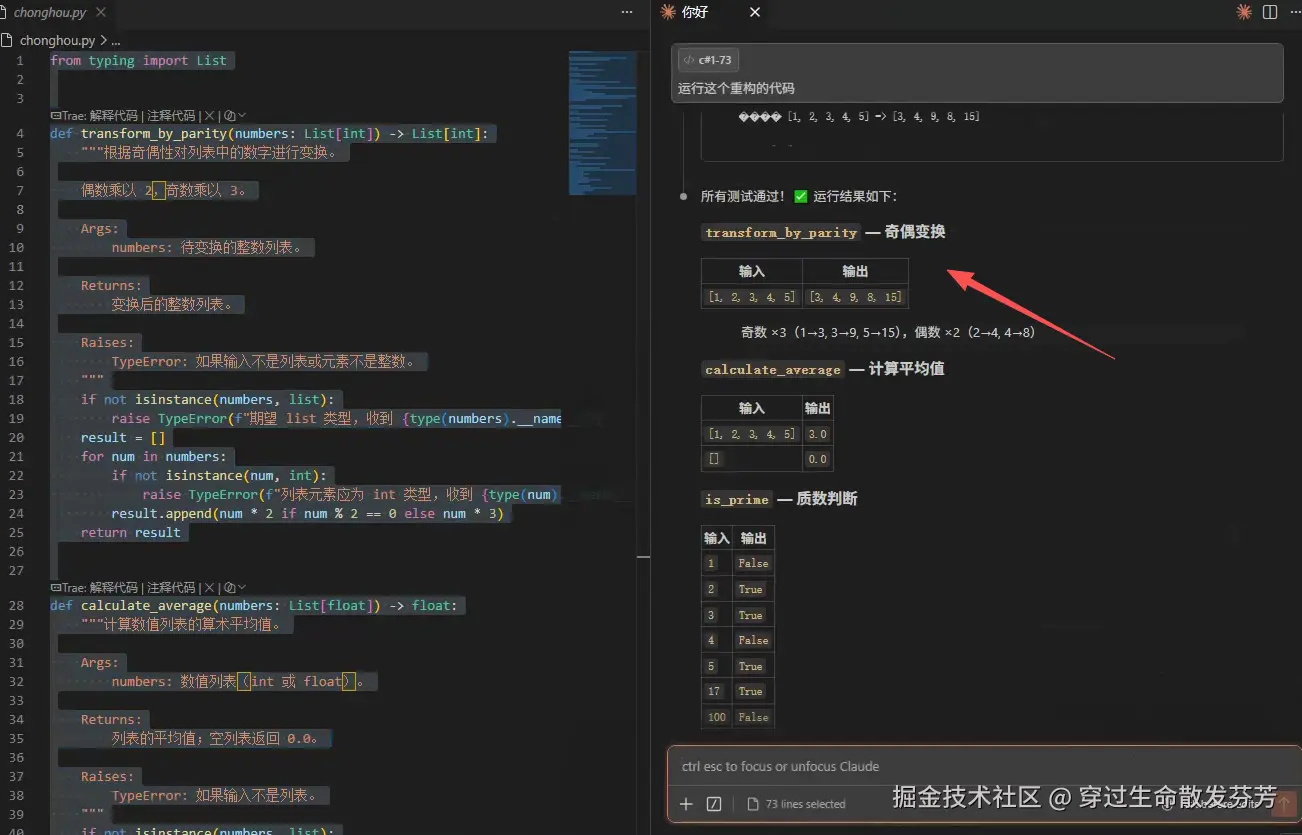This screenshot has height=835, width=1302.
Task: Click 解释代码 above transform_by_parity function
Action: point(113,115)
